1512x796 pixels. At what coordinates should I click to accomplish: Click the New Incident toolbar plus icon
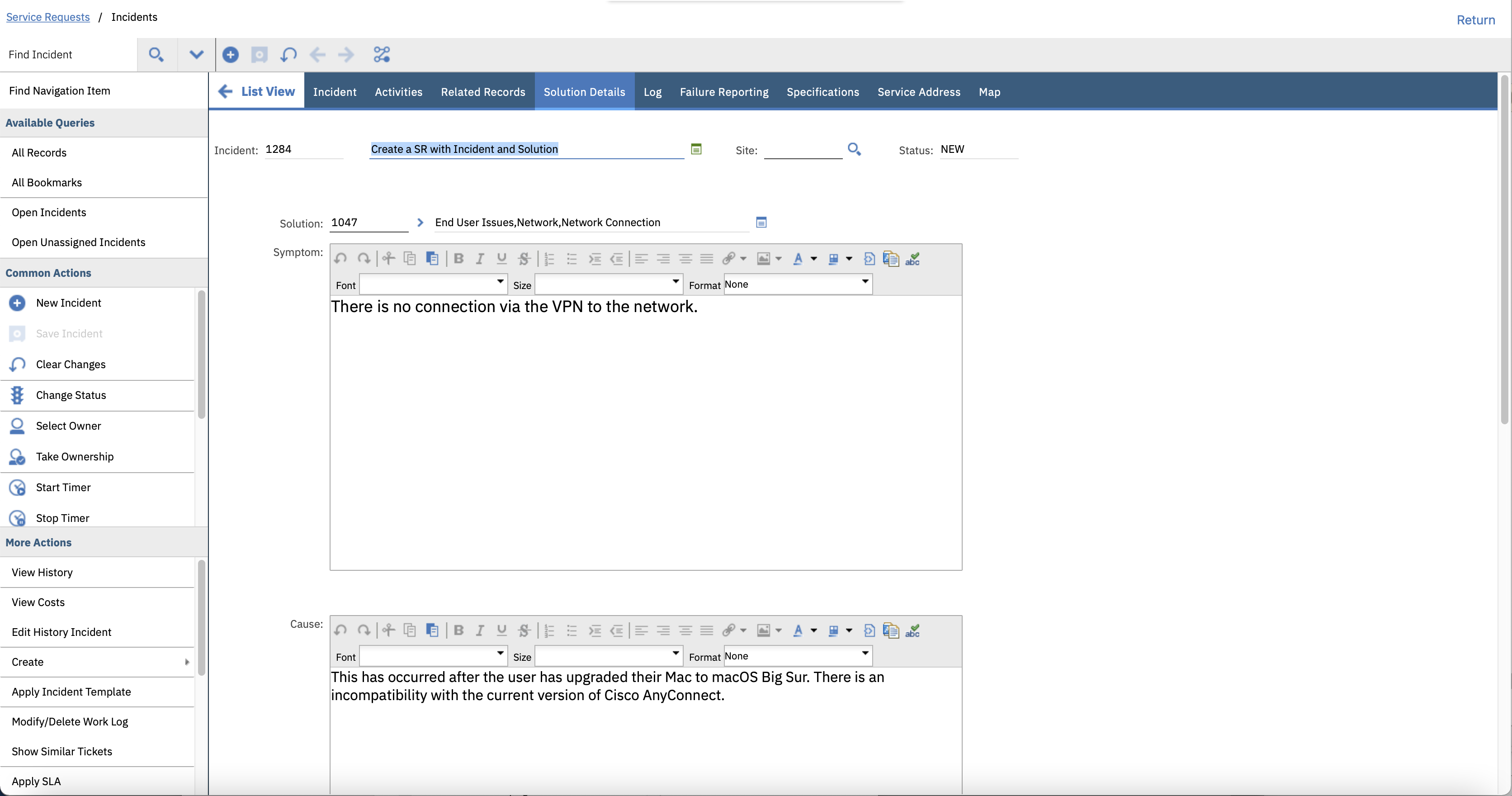230,55
